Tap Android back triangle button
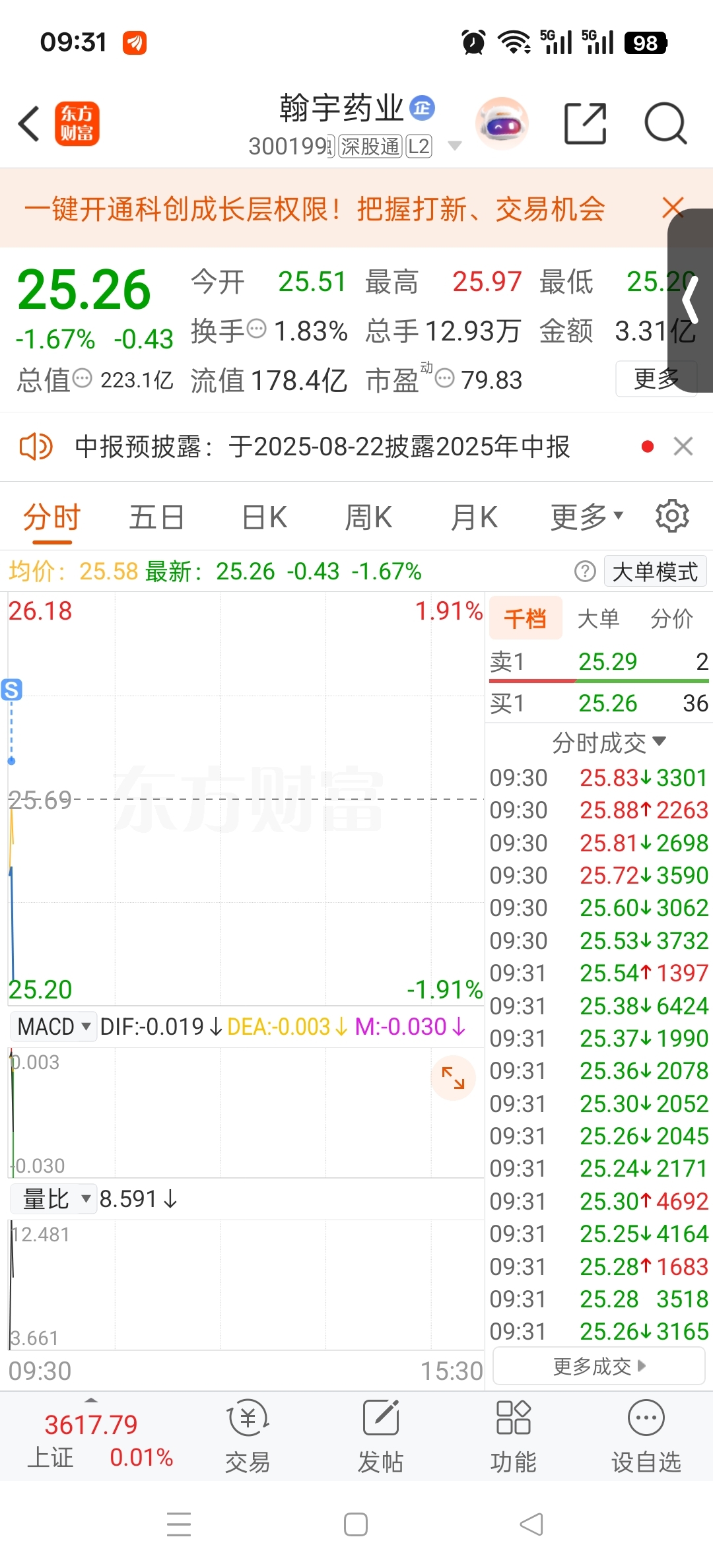The width and height of the screenshot is (713, 1568). [x=532, y=1524]
